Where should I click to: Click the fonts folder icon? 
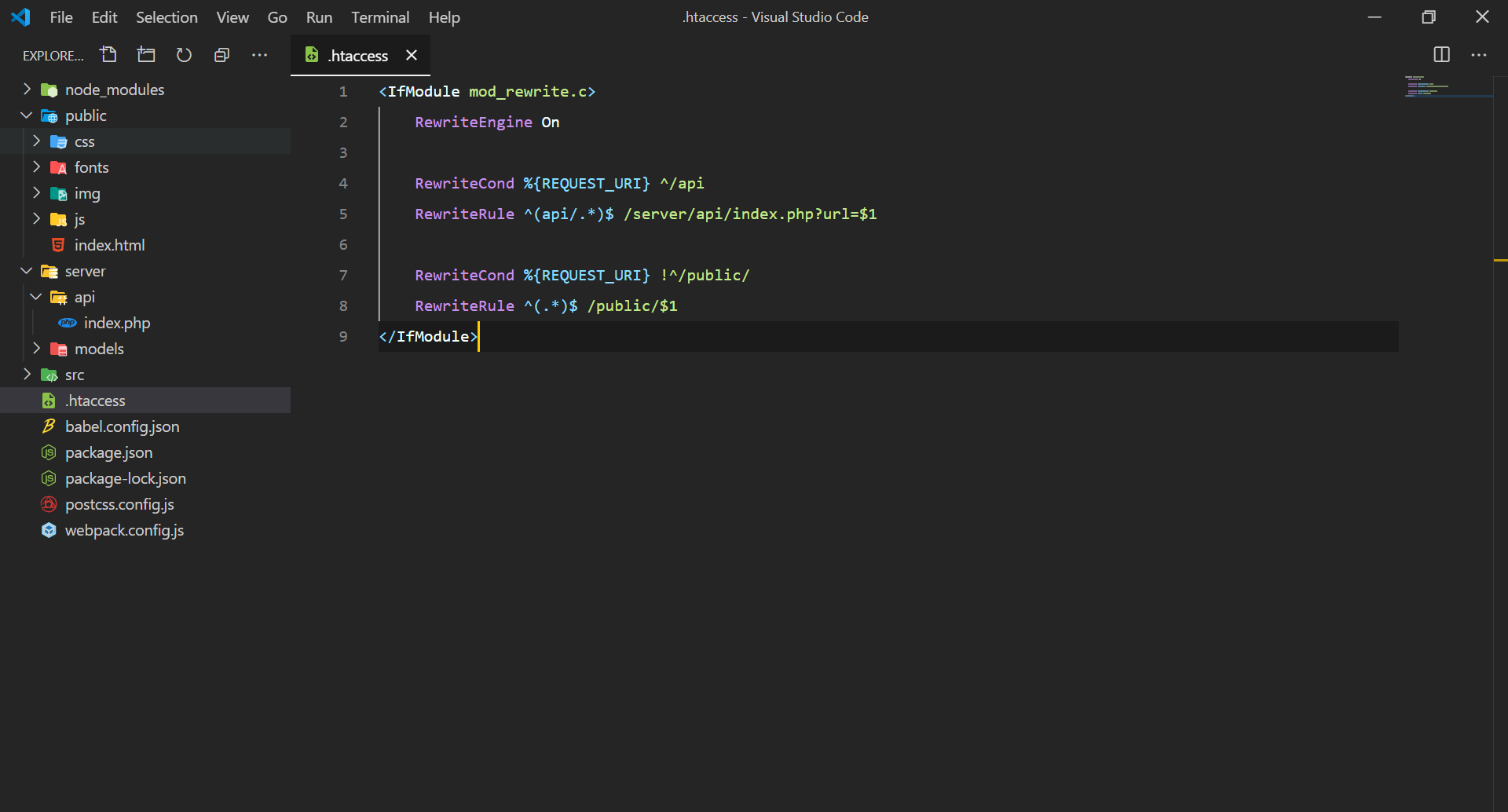(58, 167)
